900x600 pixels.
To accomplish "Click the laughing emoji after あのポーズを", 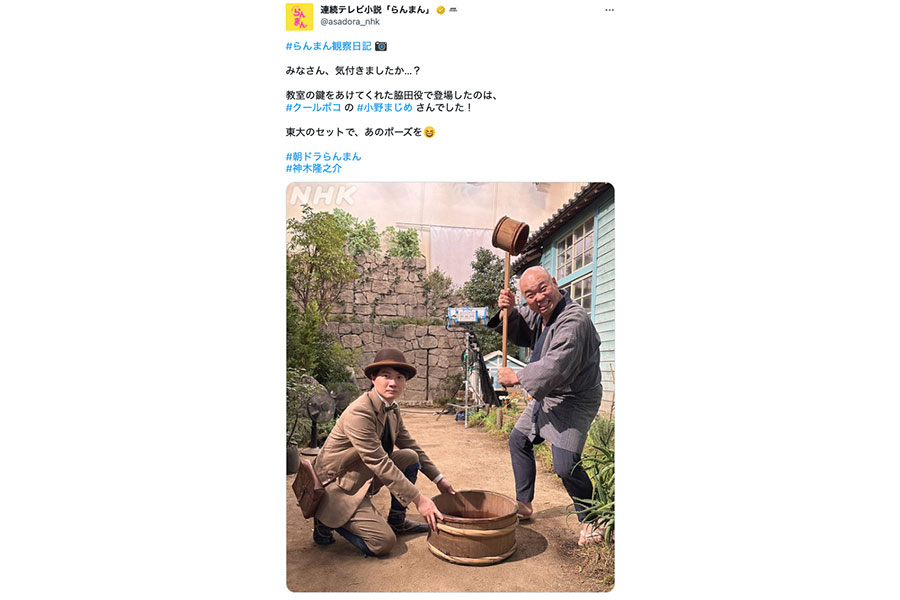I will (429, 132).
